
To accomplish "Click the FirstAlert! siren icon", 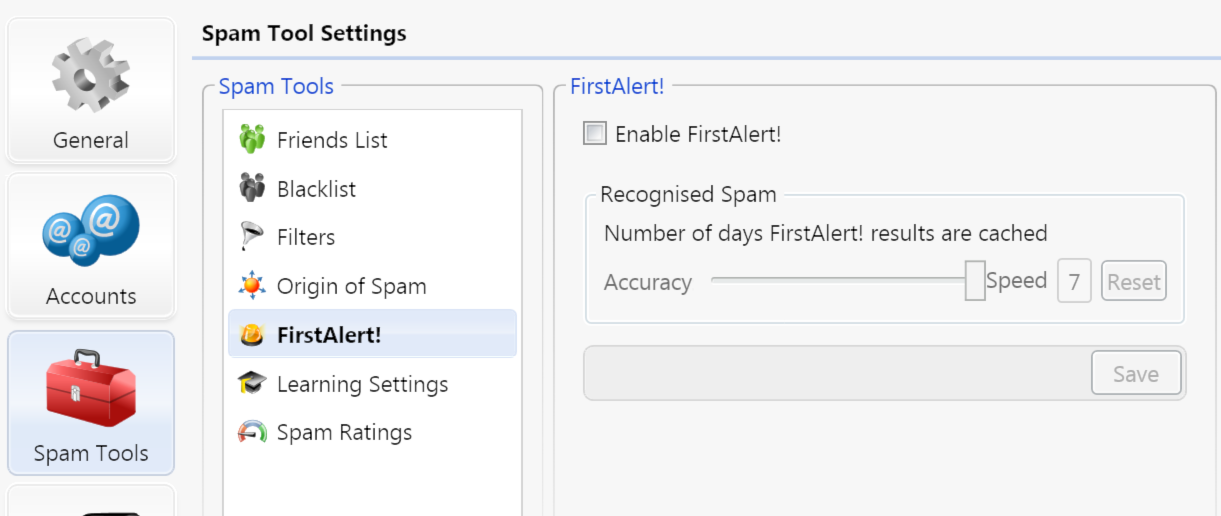I will [x=252, y=335].
